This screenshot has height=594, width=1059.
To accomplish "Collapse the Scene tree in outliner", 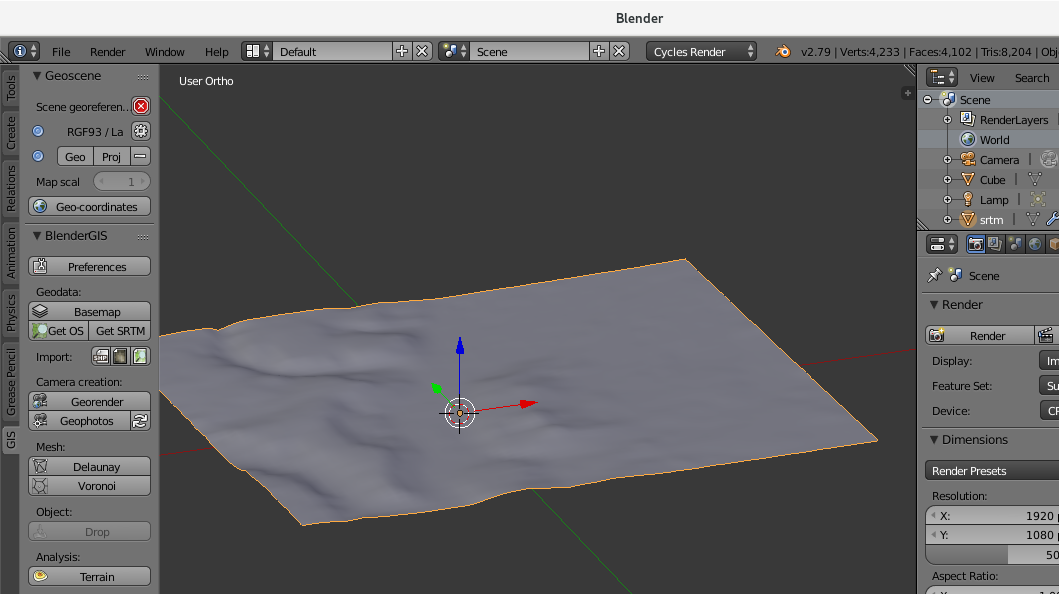I will point(928,100).
